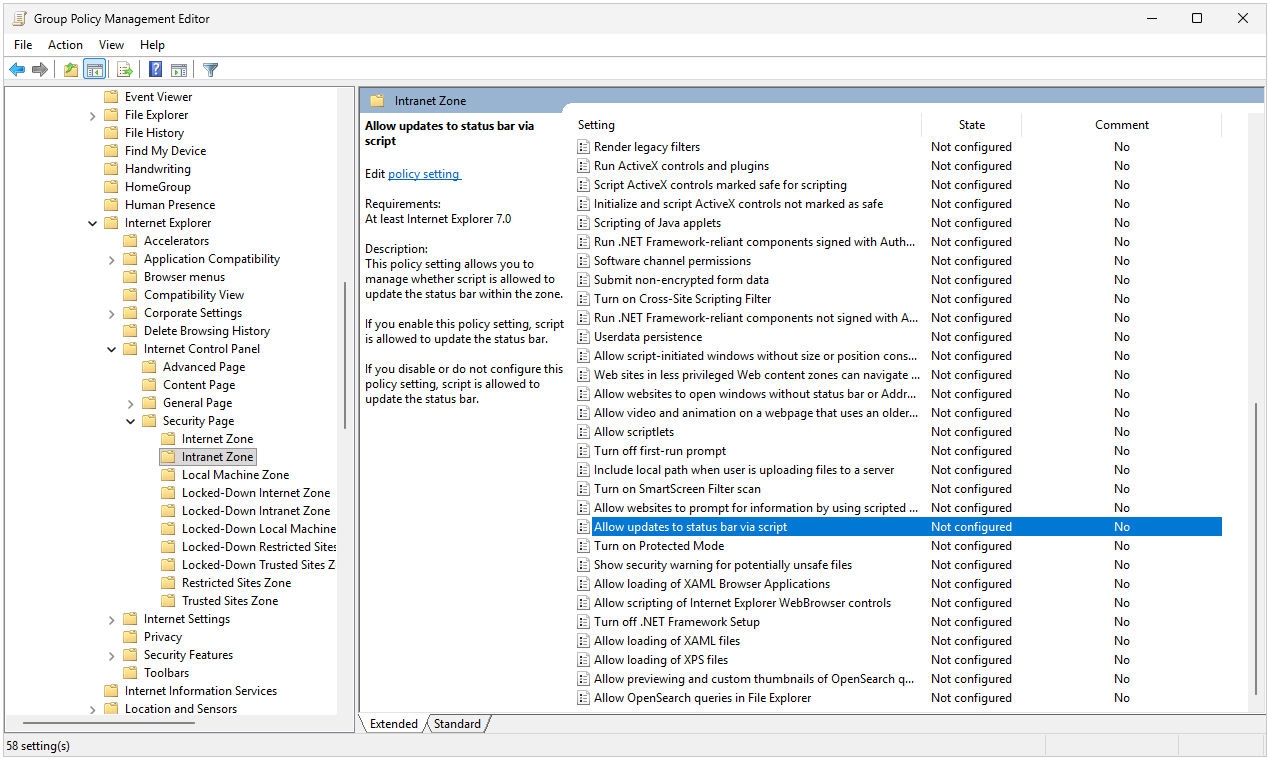The height and width of the screenshot is (759, 1268).
Task: Expand the General Page node
Action: (x=131, y=403)
